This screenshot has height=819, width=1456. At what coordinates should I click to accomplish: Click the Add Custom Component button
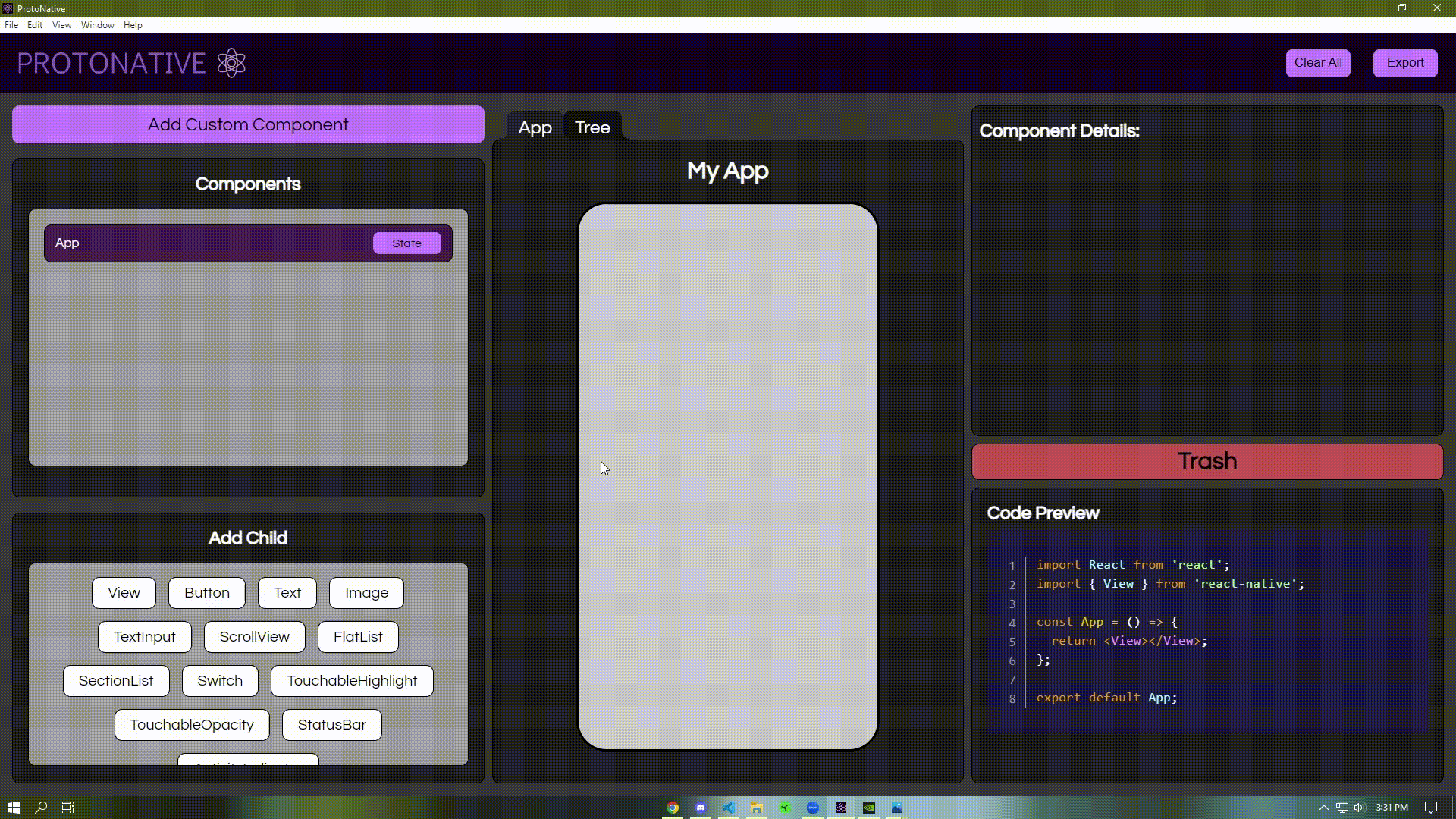pos(248,124)
